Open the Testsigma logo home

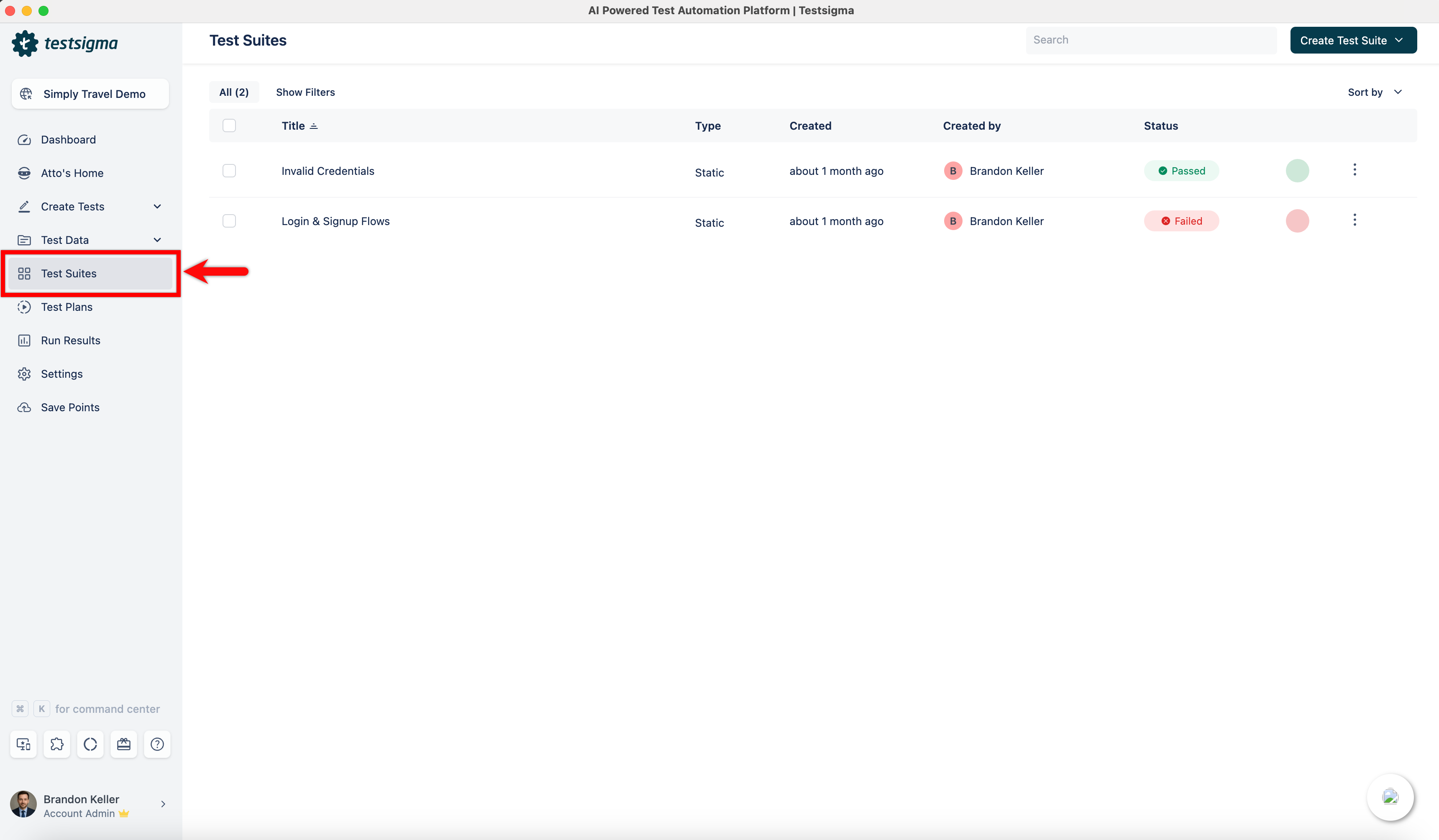65,43
